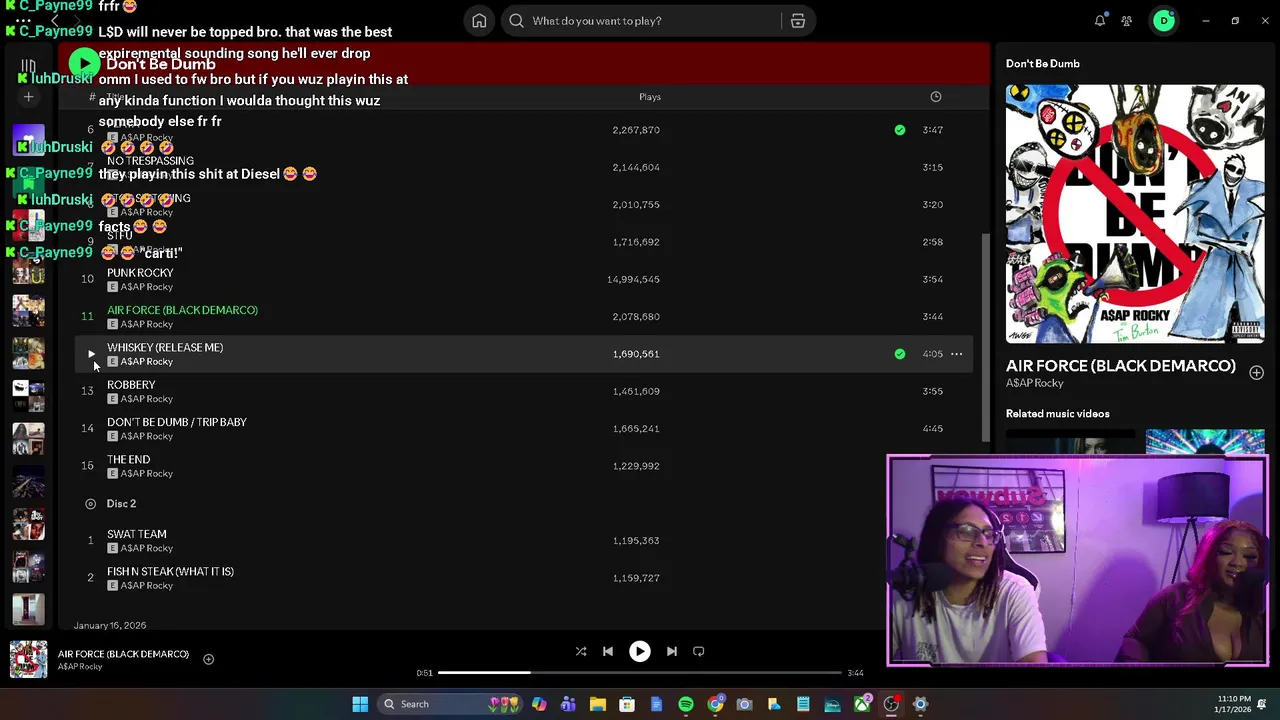
Task: Open Microsoft Store from the taskbar
Action: (x=627, y=704)
